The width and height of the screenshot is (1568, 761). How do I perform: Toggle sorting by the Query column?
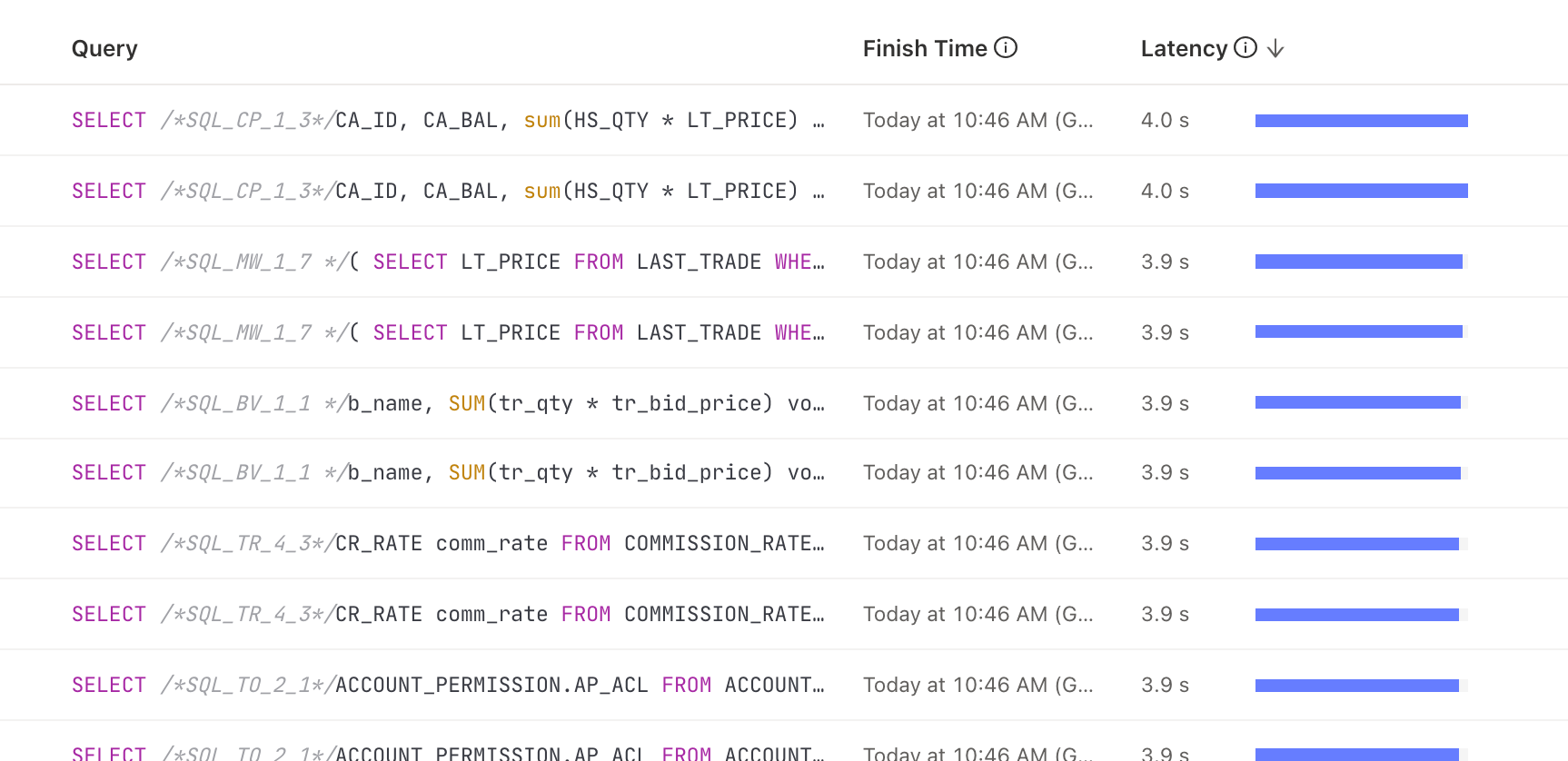[x=104, y=48]
